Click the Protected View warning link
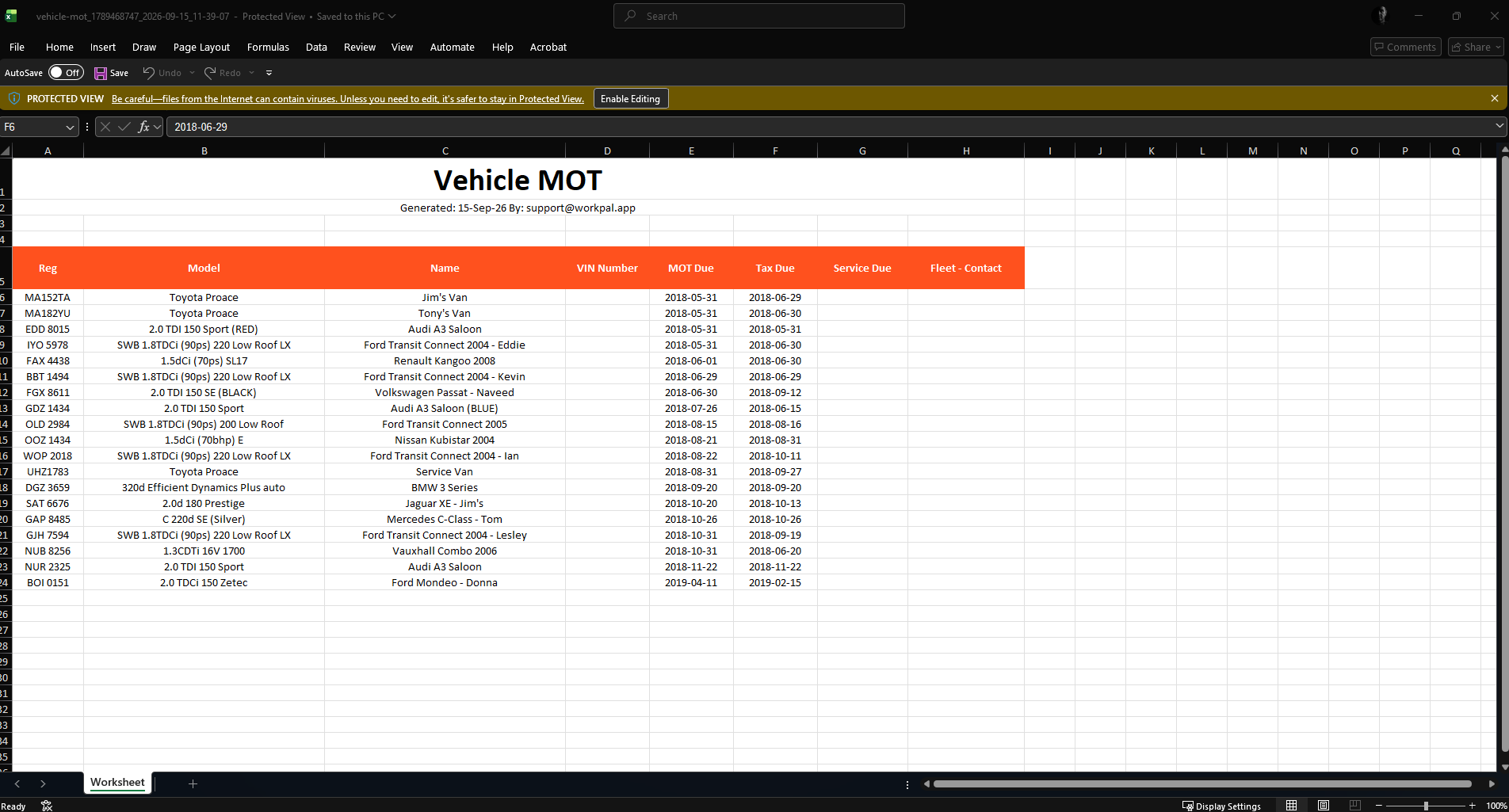This screenshot has height=812, width=1509. [348, 99]
